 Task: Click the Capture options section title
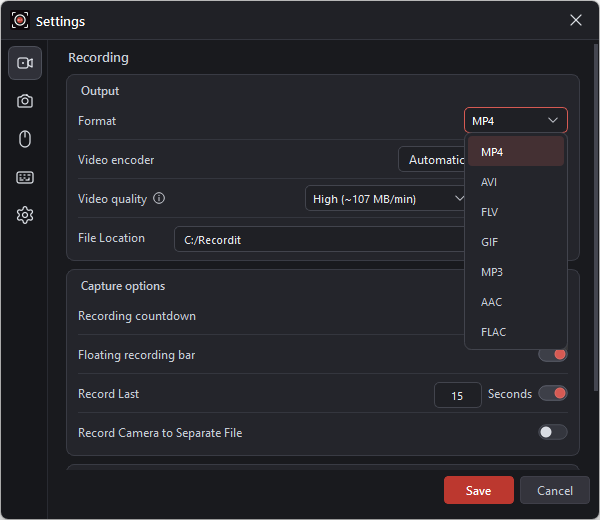click(x=123, y=286)
